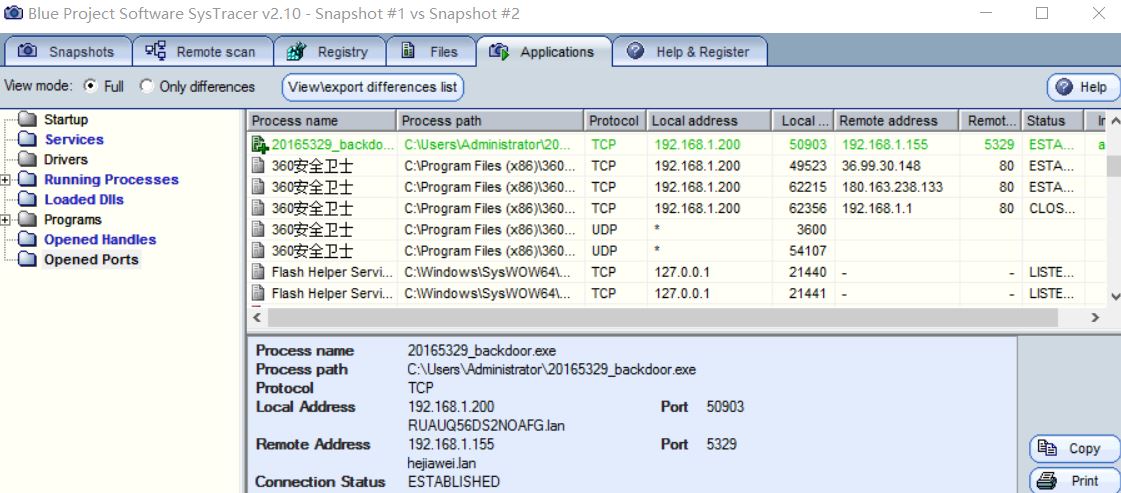This screenshot has height=493, width=1121.
Task: Click file icon of 360 row with port 54107
Action: click(259, 251)
